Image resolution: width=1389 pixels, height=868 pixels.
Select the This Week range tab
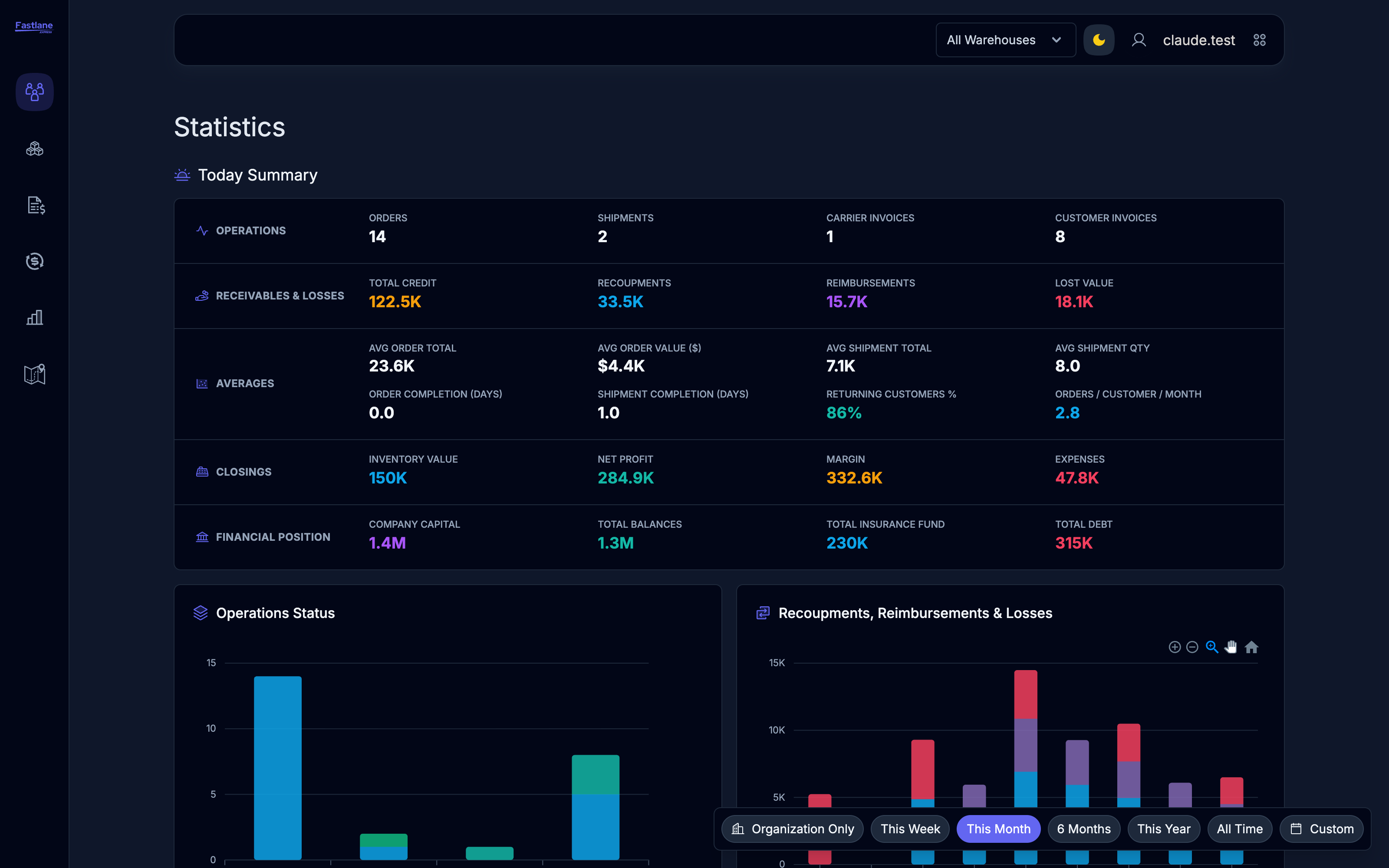pyautogui.click(x=910, y=829)
